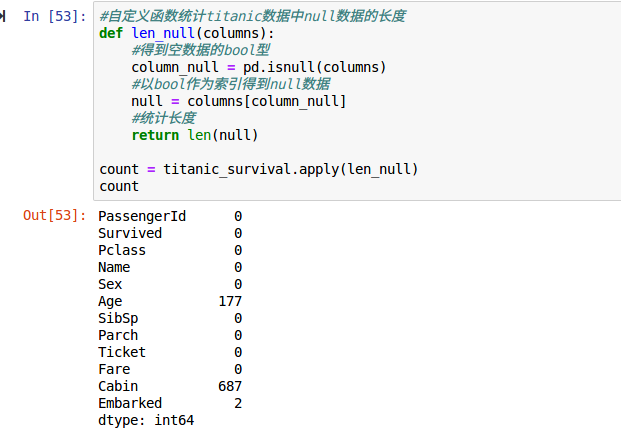
Task: Click the Ticket output row
Action: pyautogui.click(x=170, y=352)
